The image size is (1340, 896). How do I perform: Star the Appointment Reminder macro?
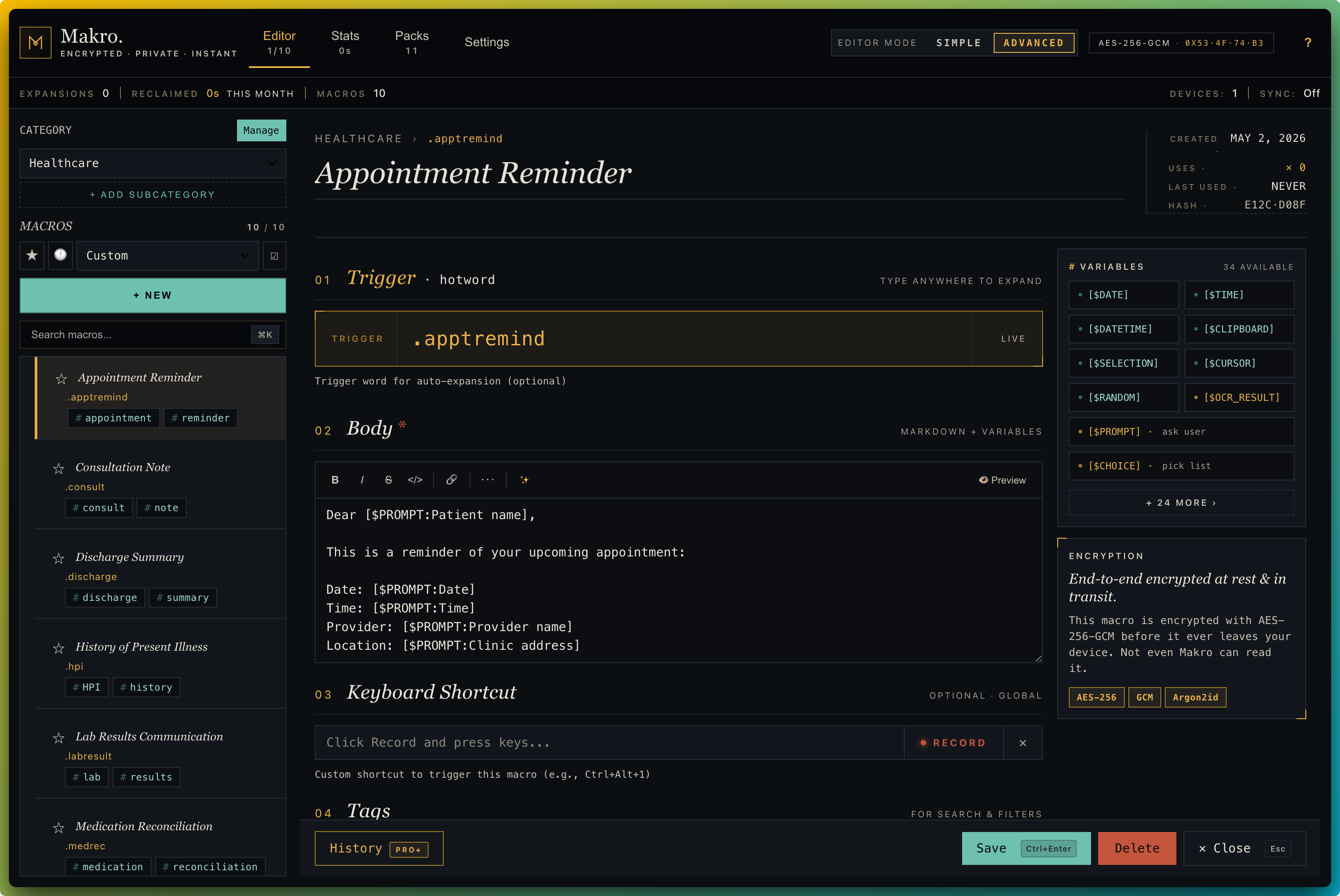coord(61,379)
